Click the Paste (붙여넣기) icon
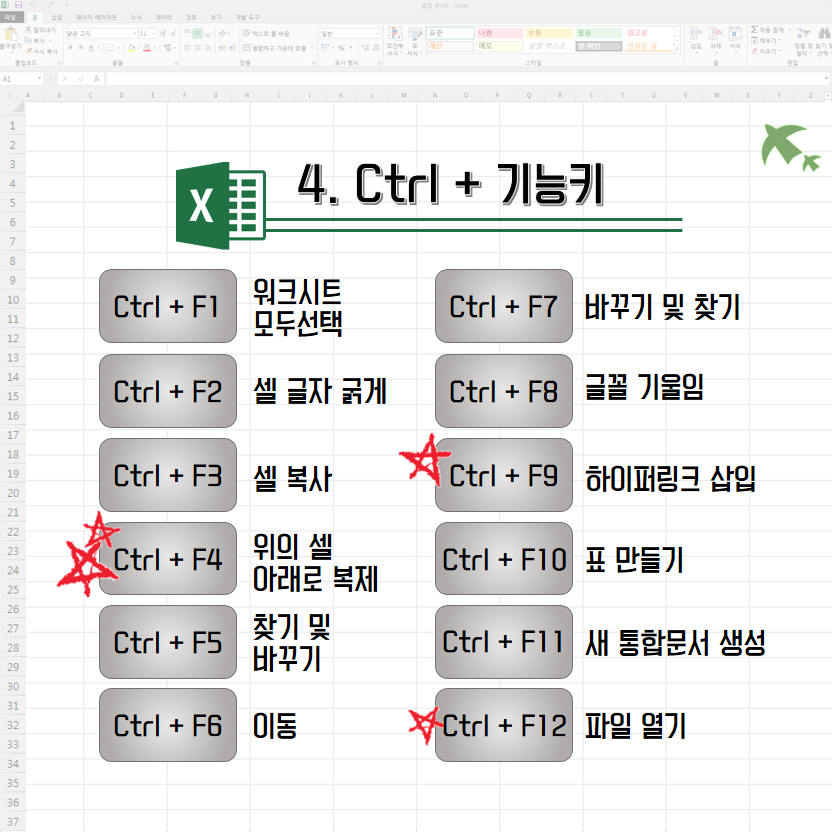This screenshot has width=832, height=832. [x=9, y=38]
